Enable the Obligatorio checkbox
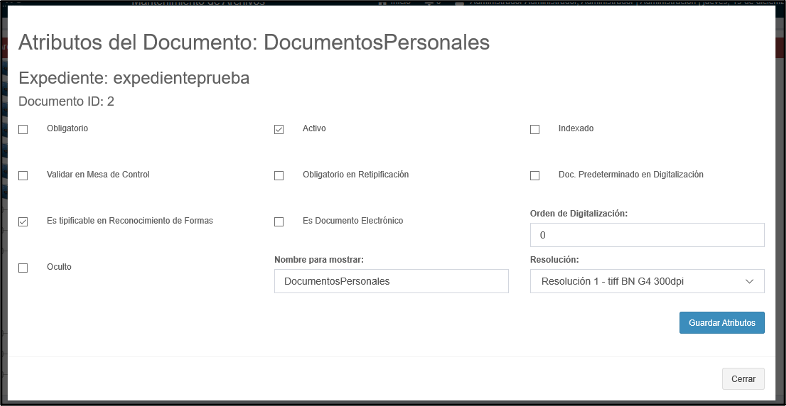This screenshot has width=786, height=406. pyautogui.click(x=23, y=130)
